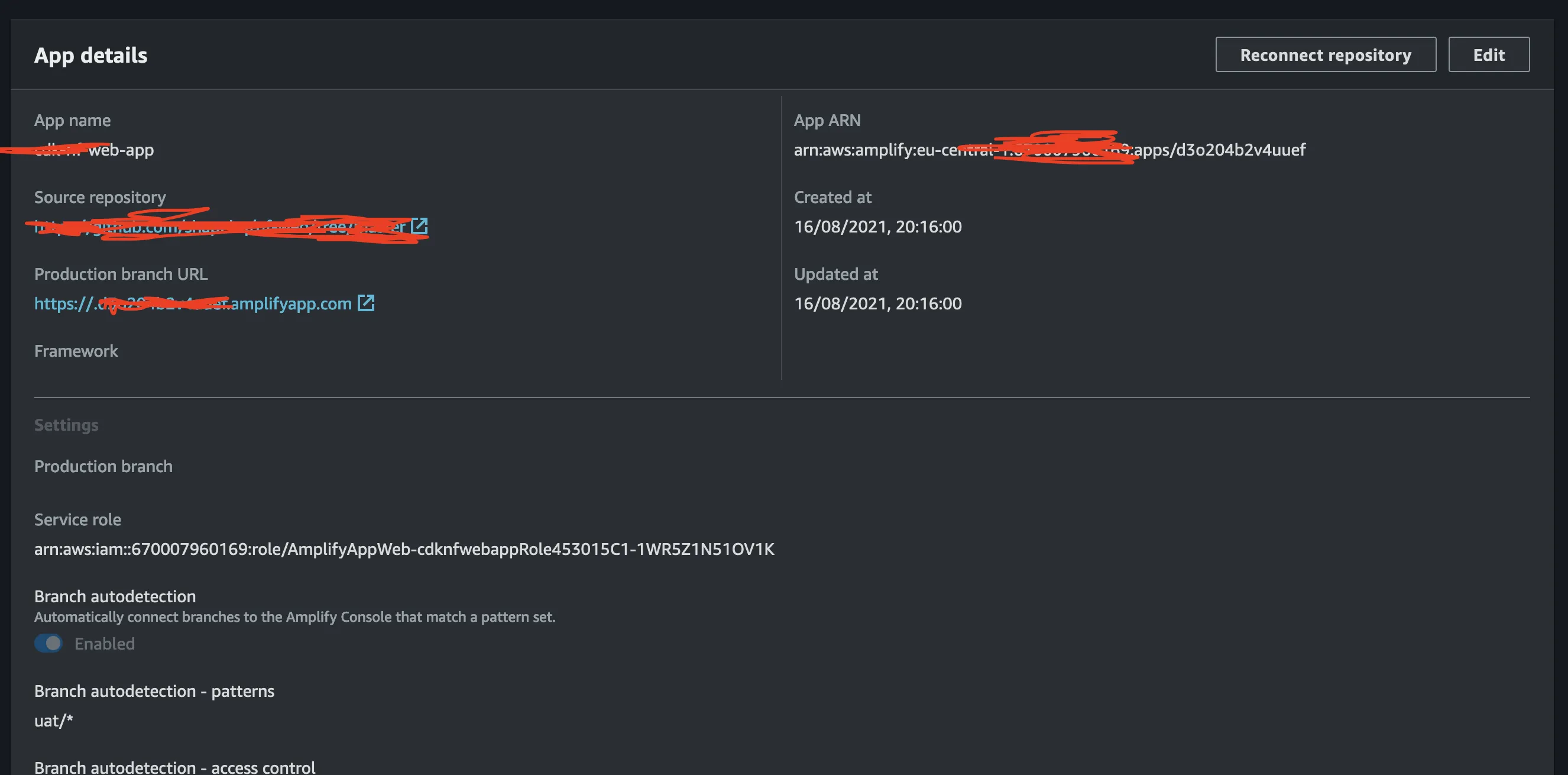This screenshot has width=1568, height=775.
Task: Click the Service role ARN text
Action: 404,549
